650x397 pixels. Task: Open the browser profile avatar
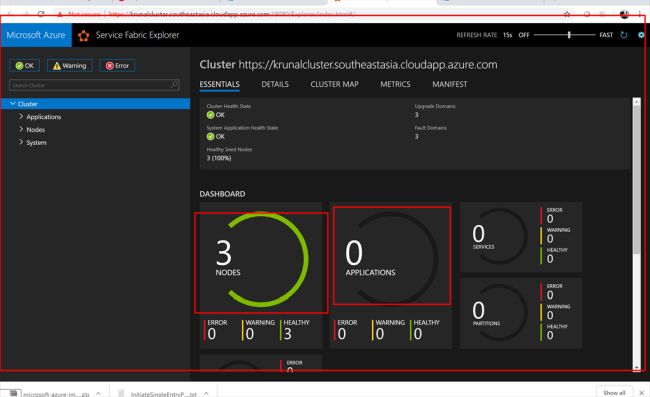coord(624,14)
